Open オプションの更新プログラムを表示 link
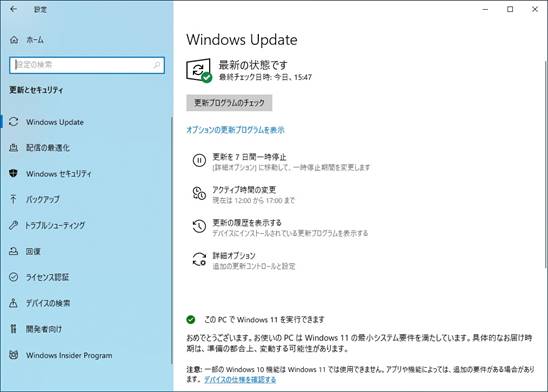The image size is (548, 392). coord(235,130)
